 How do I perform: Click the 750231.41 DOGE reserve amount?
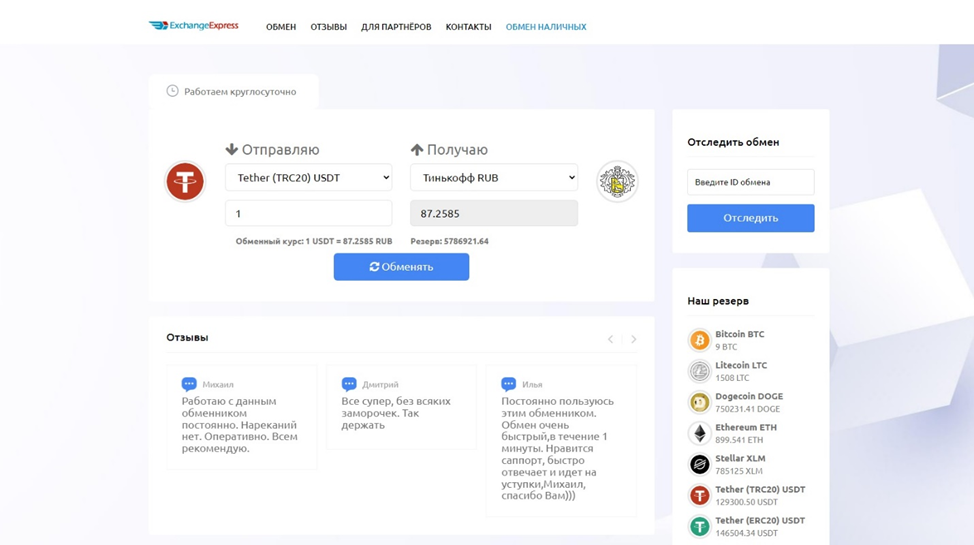tap(748, 409)
